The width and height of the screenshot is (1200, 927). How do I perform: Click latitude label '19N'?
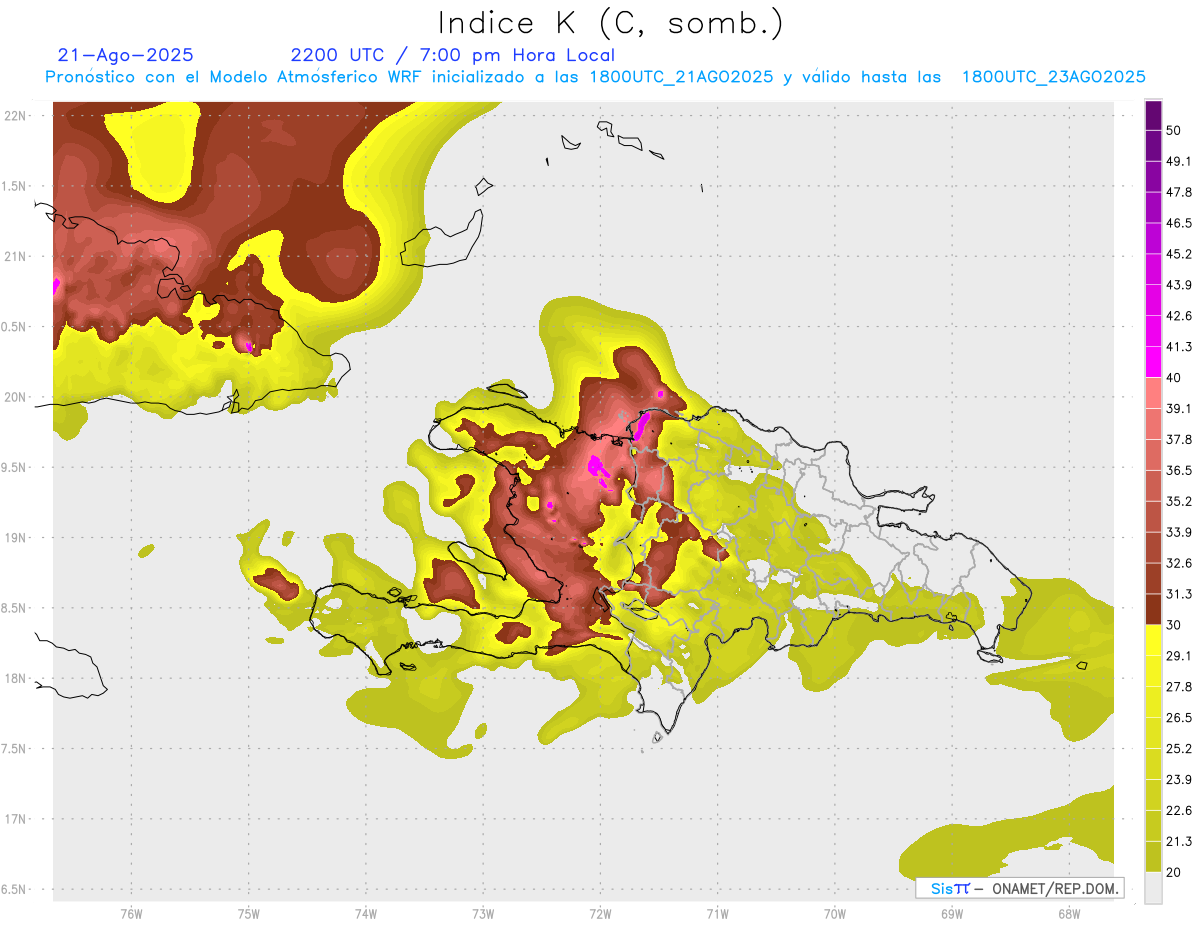(16, 538)
